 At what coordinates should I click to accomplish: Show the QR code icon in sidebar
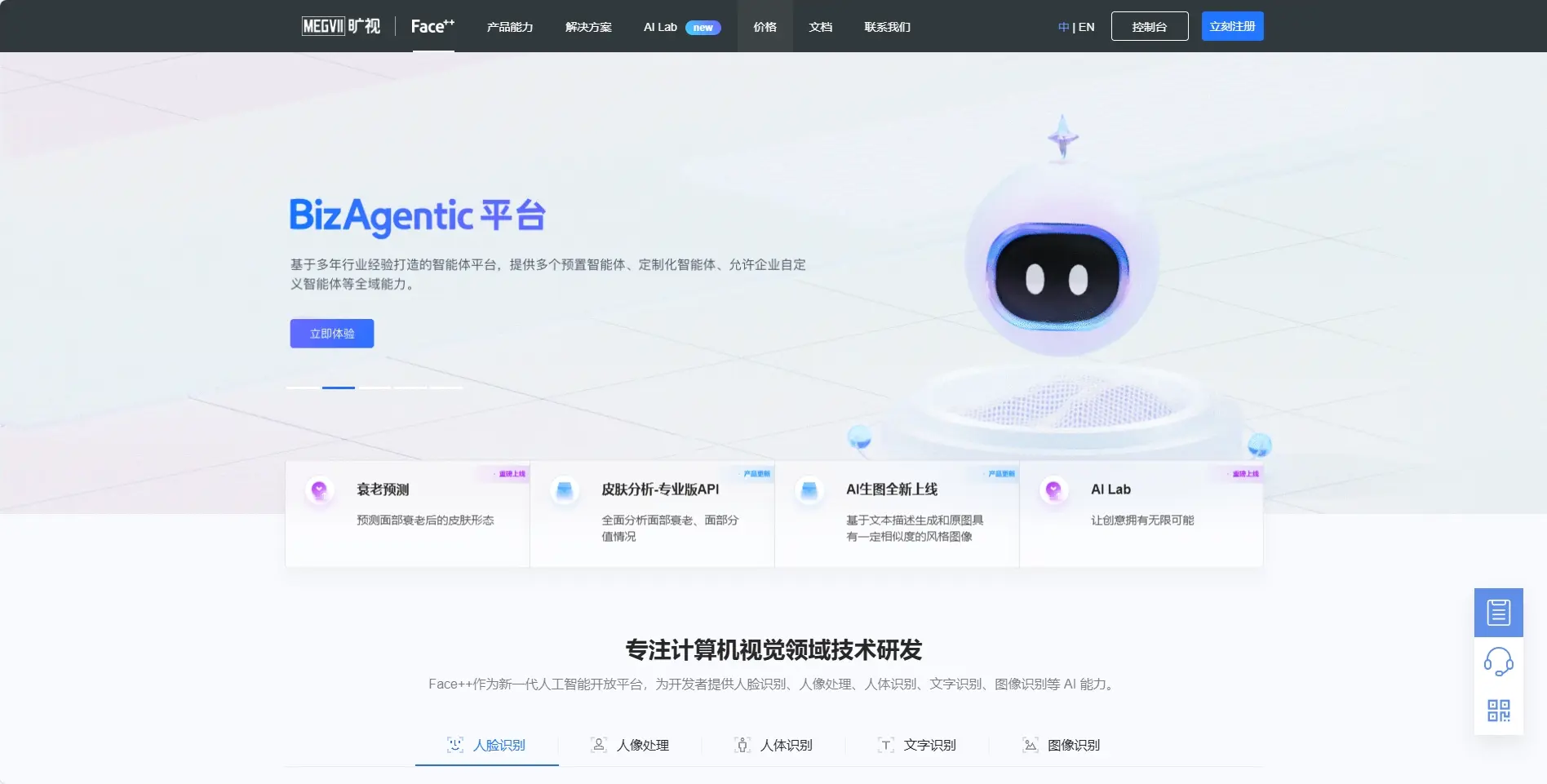tap(1498, 710)
